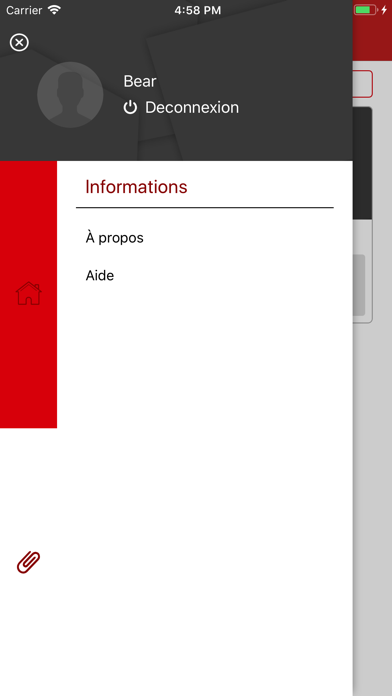Open the home icon in red sidebar

[x=28, y=293]
